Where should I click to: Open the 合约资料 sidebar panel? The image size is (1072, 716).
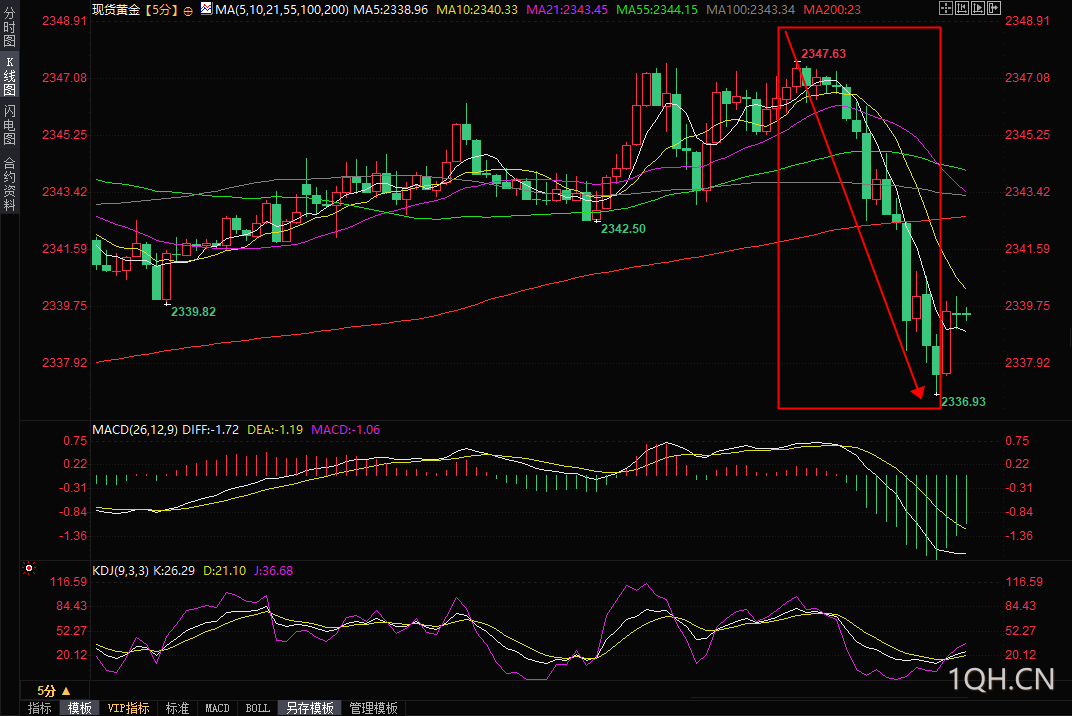pyautogui.click(x=10, y=183)
